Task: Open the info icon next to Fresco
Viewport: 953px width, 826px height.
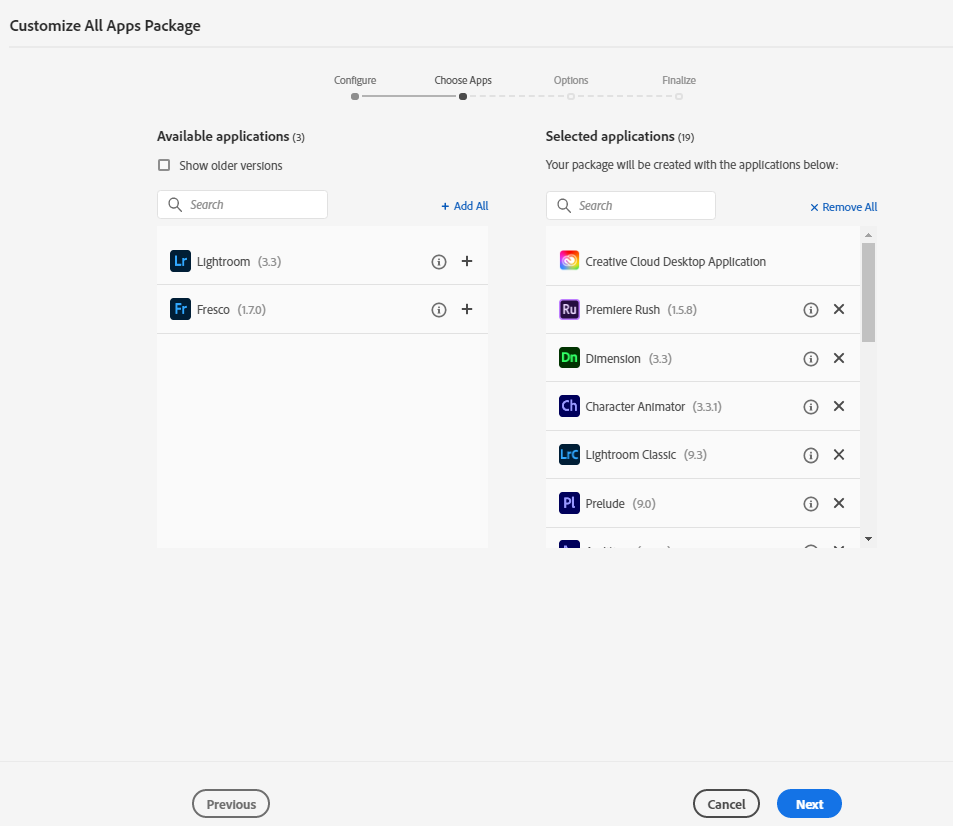Action: click(438, 309)
